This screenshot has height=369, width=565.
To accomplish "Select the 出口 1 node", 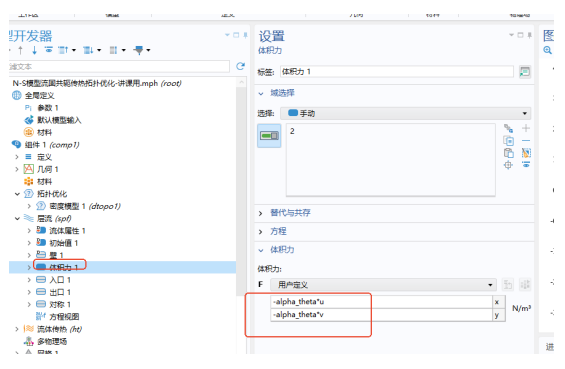I will coord(60,292).
